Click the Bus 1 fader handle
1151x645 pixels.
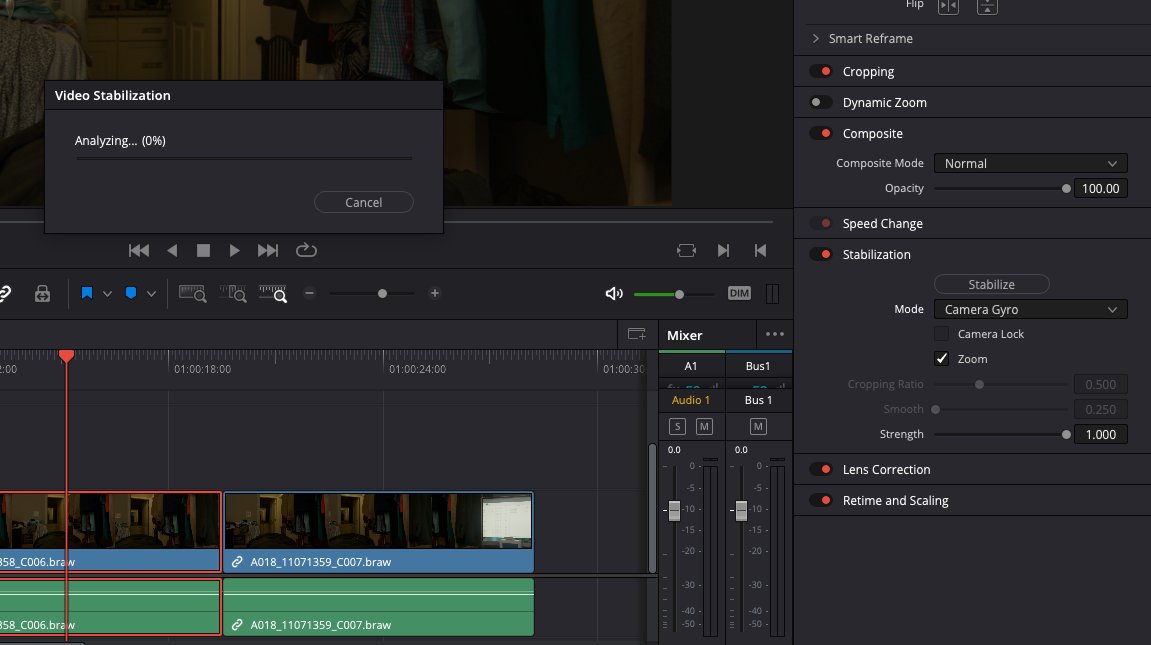[741, 511]
